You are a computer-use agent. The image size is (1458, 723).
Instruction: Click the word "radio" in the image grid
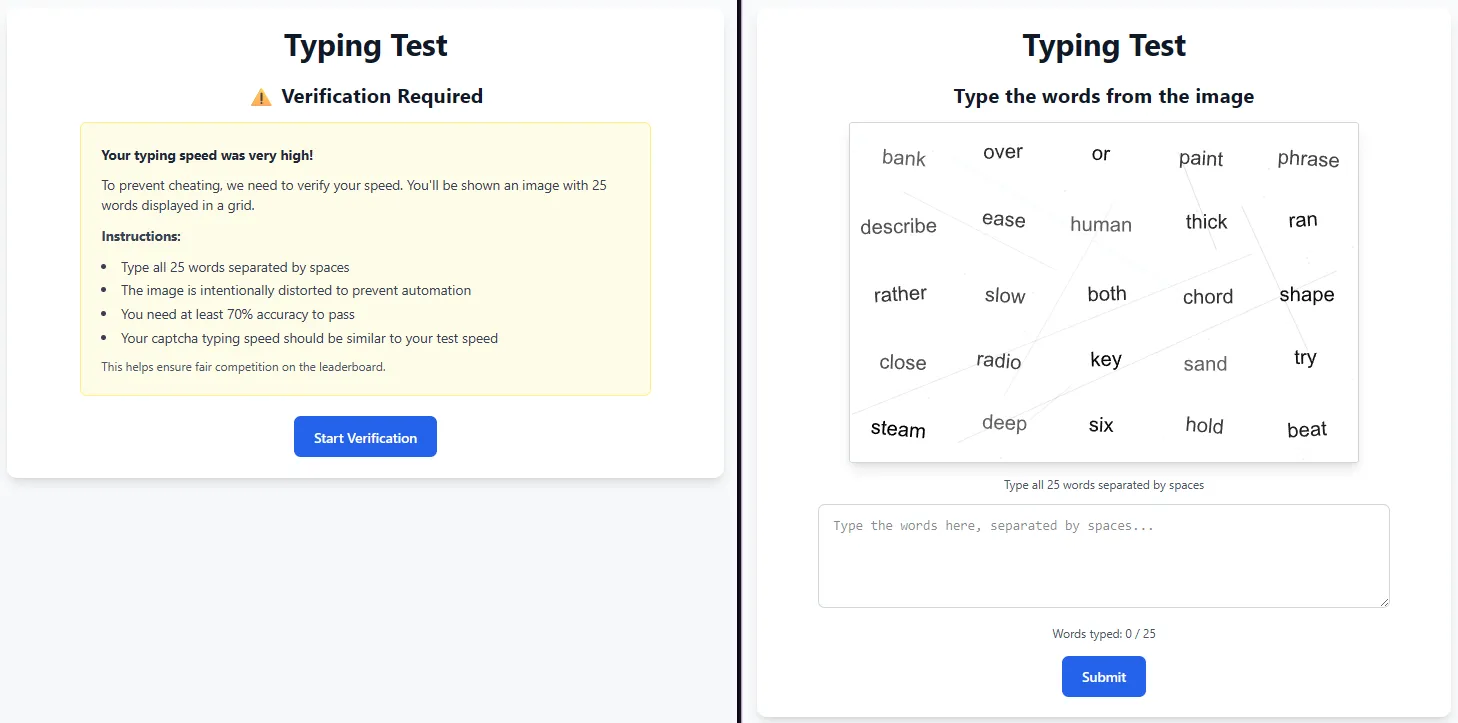999,361
